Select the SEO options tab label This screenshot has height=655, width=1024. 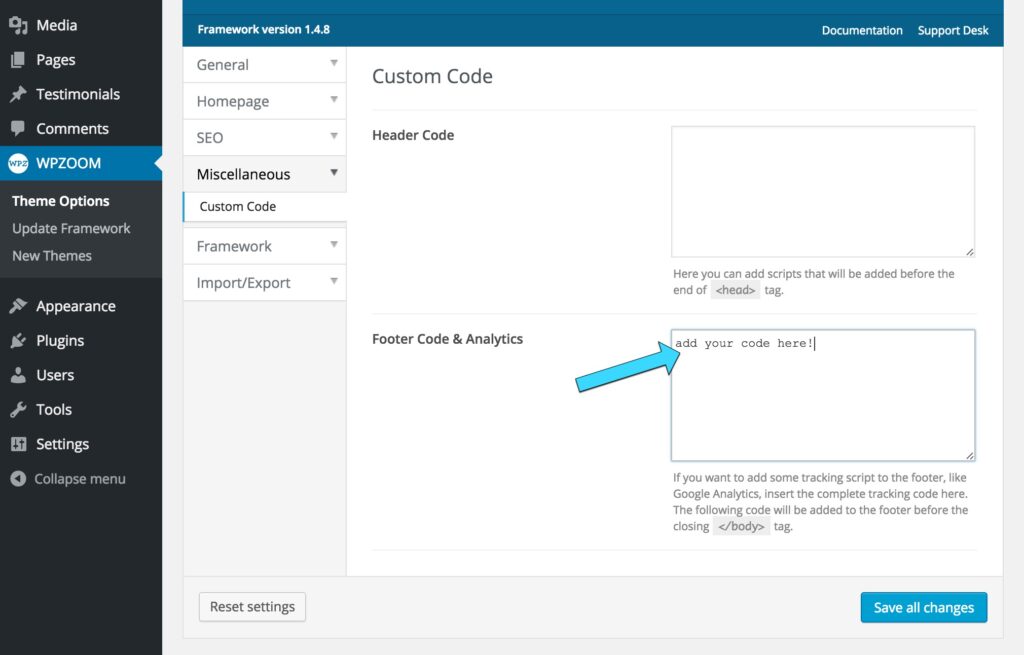coord(210,138)
